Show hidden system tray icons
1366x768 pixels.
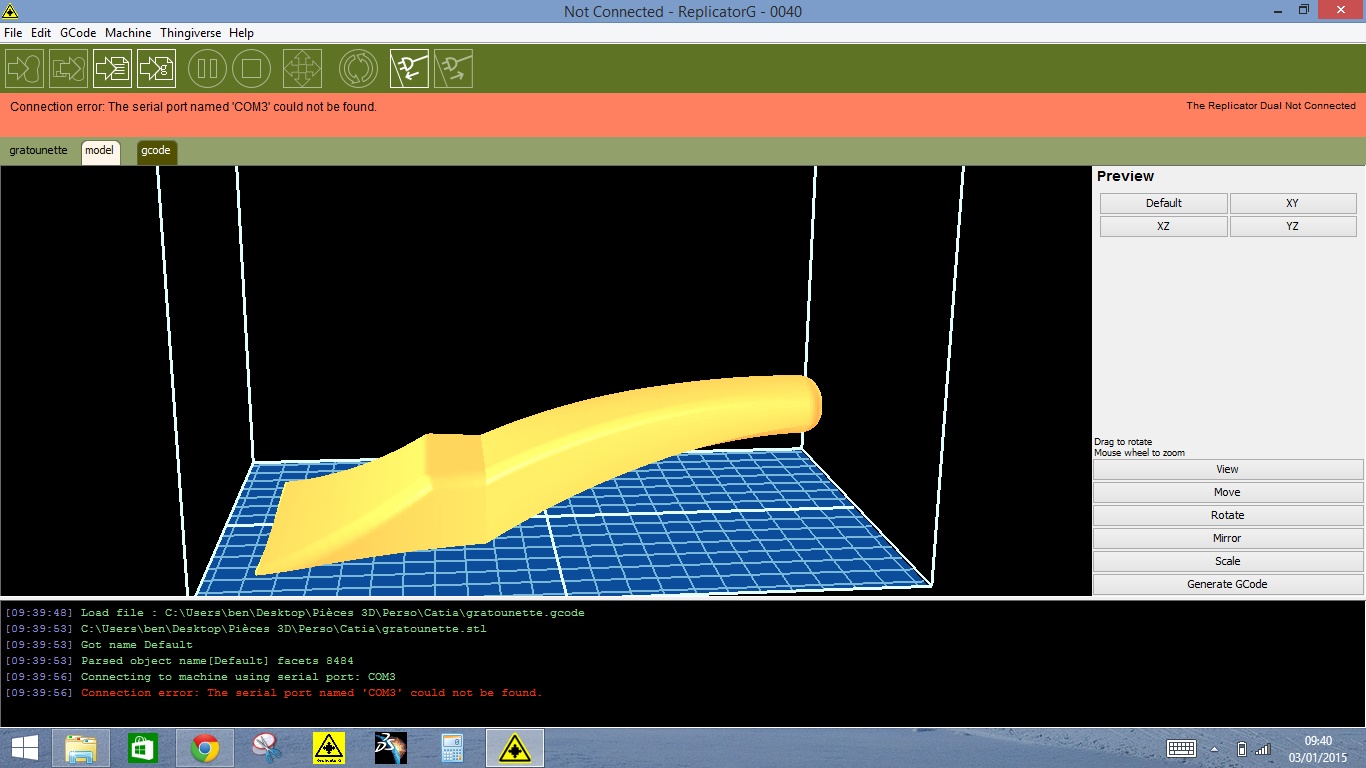point(1215,749)
